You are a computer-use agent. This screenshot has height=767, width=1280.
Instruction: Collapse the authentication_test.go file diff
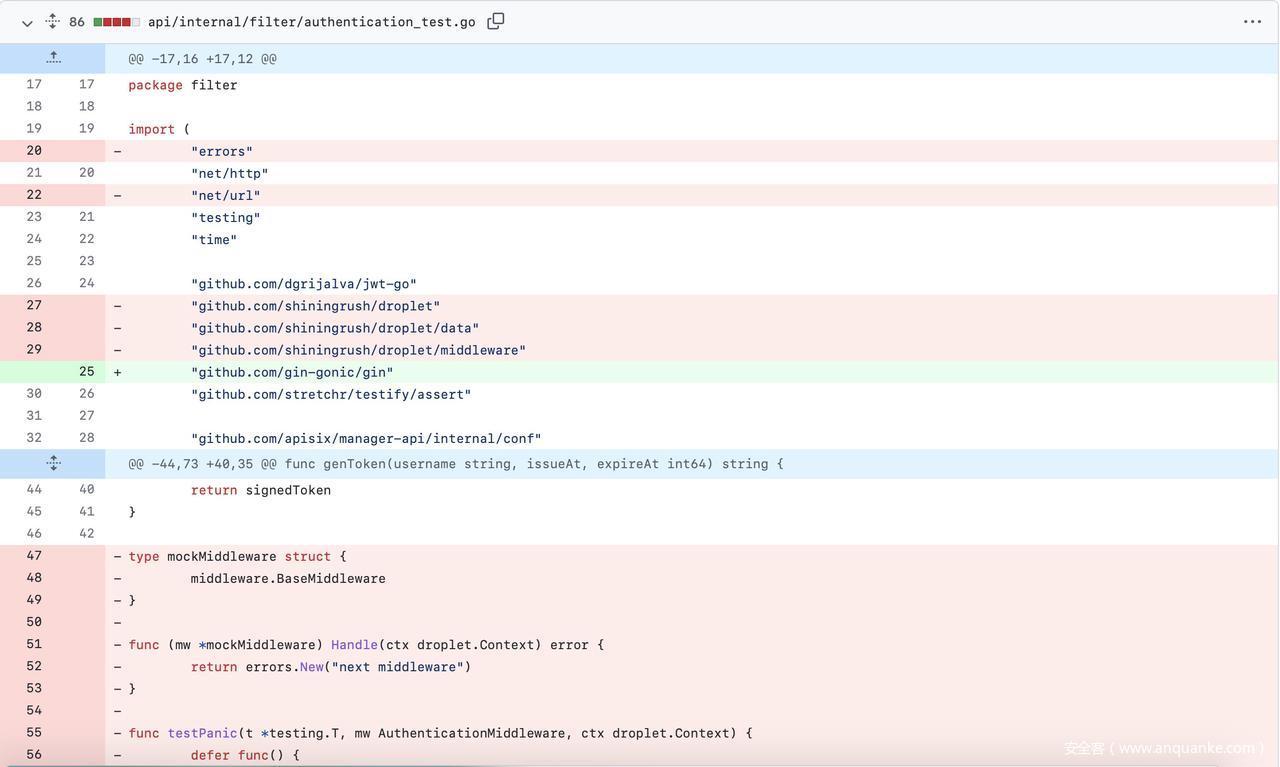[27, 22]
